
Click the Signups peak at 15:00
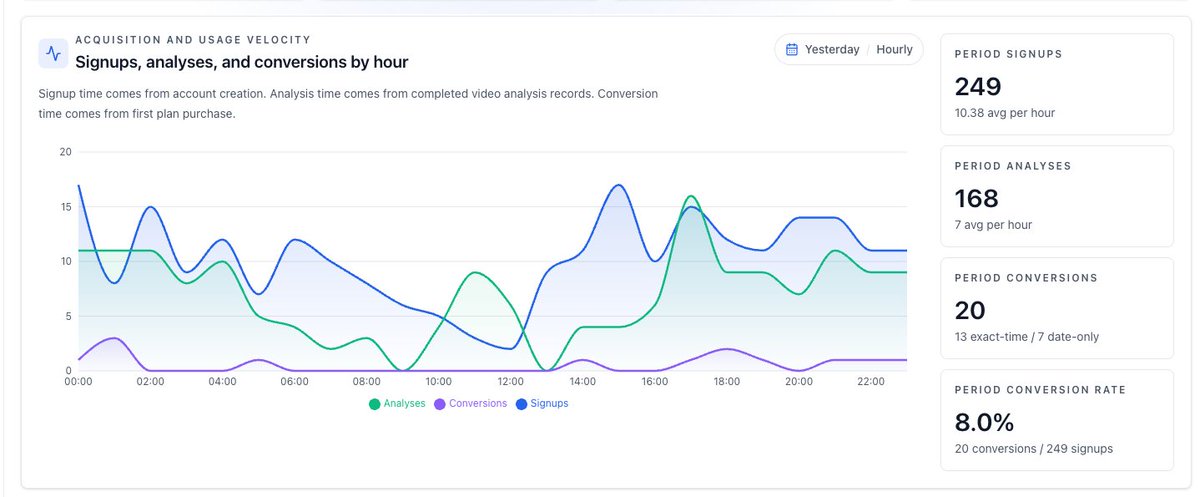point(619,185)
